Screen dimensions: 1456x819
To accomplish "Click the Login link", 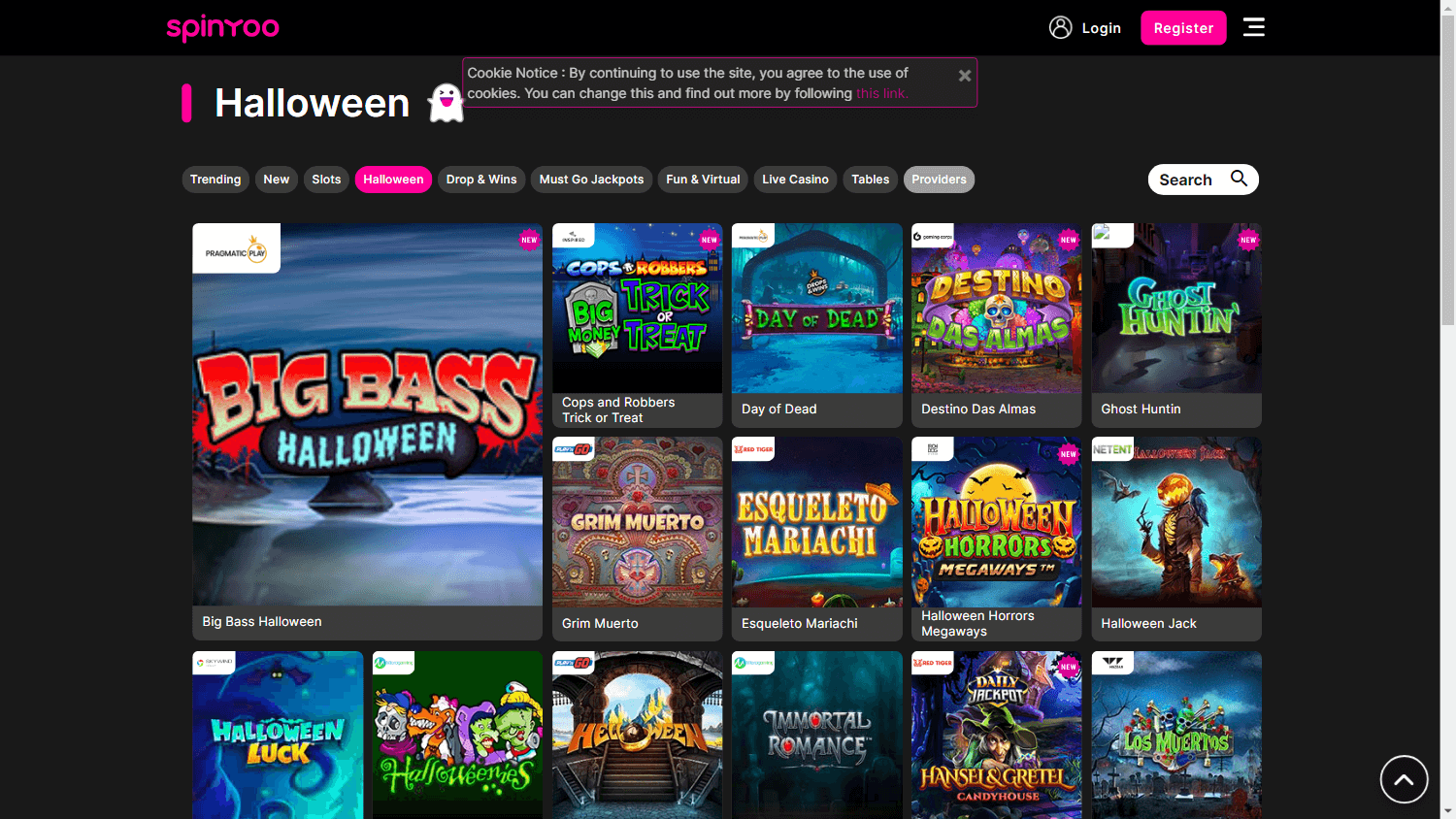I will [x=1101, y=28].
